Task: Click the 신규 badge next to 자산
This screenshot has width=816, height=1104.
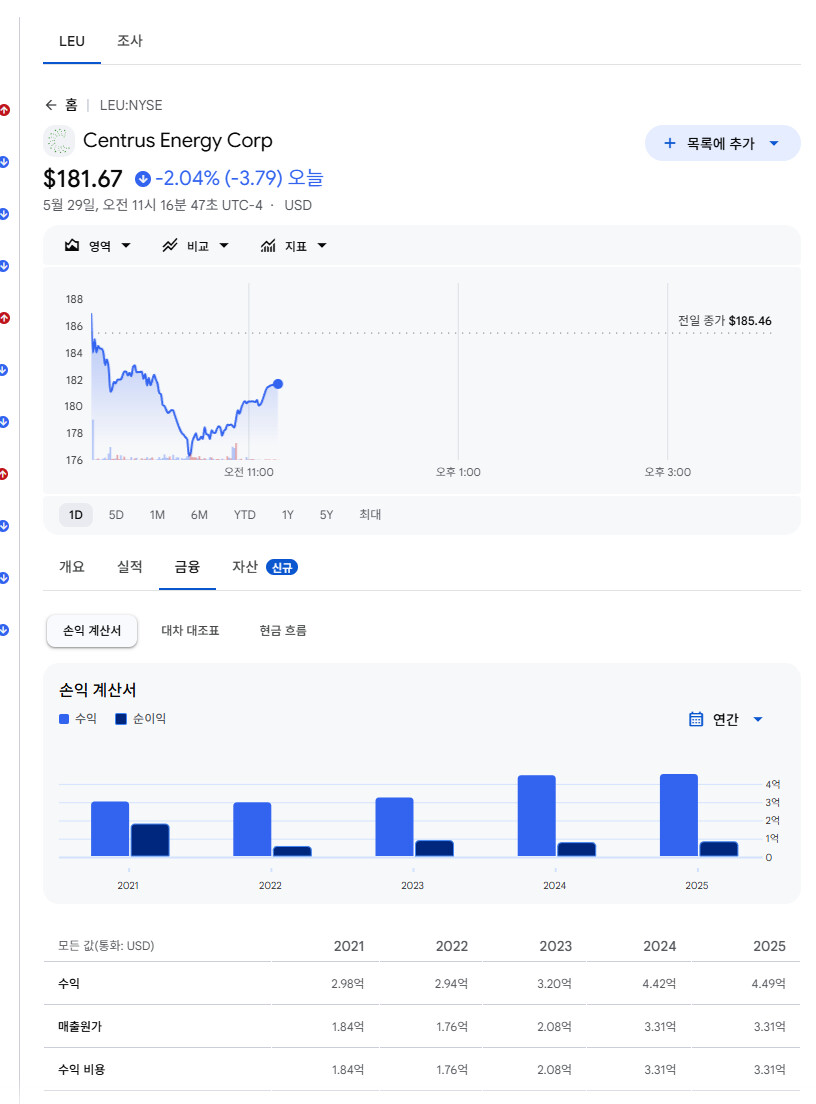Action: 282,567
